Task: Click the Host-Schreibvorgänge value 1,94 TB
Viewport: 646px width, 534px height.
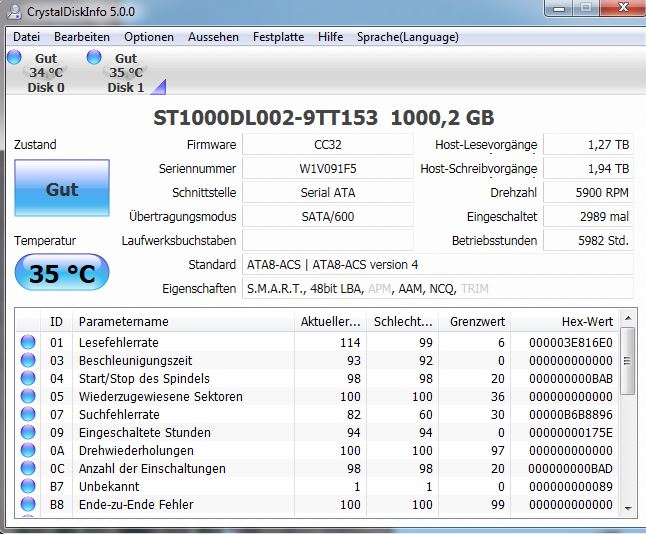Action: pyautogui.click(x=589, y=169)
